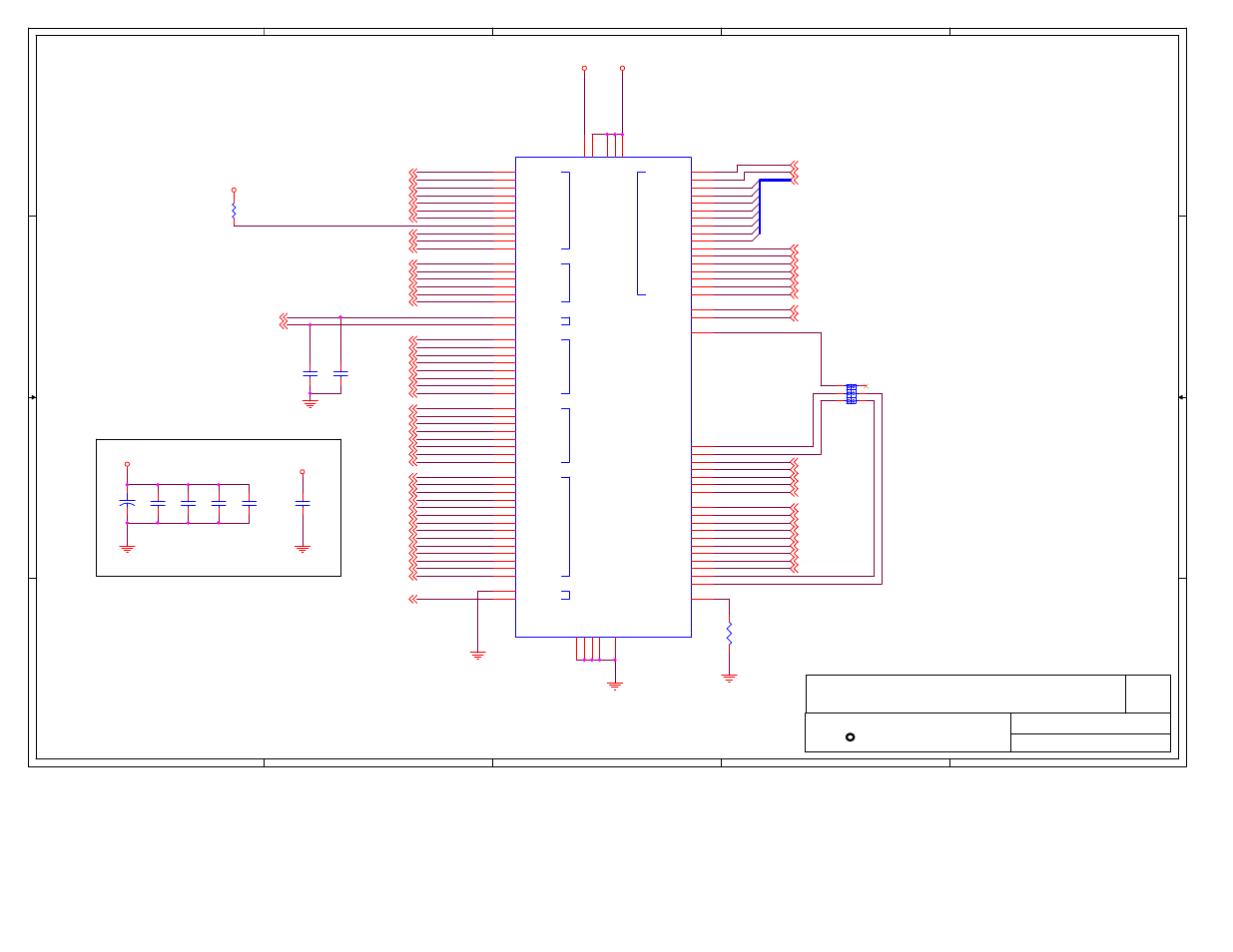Click the ground symbol beneath the lower-right resistor
The image size is (1233, 952).
coord(729,678)
